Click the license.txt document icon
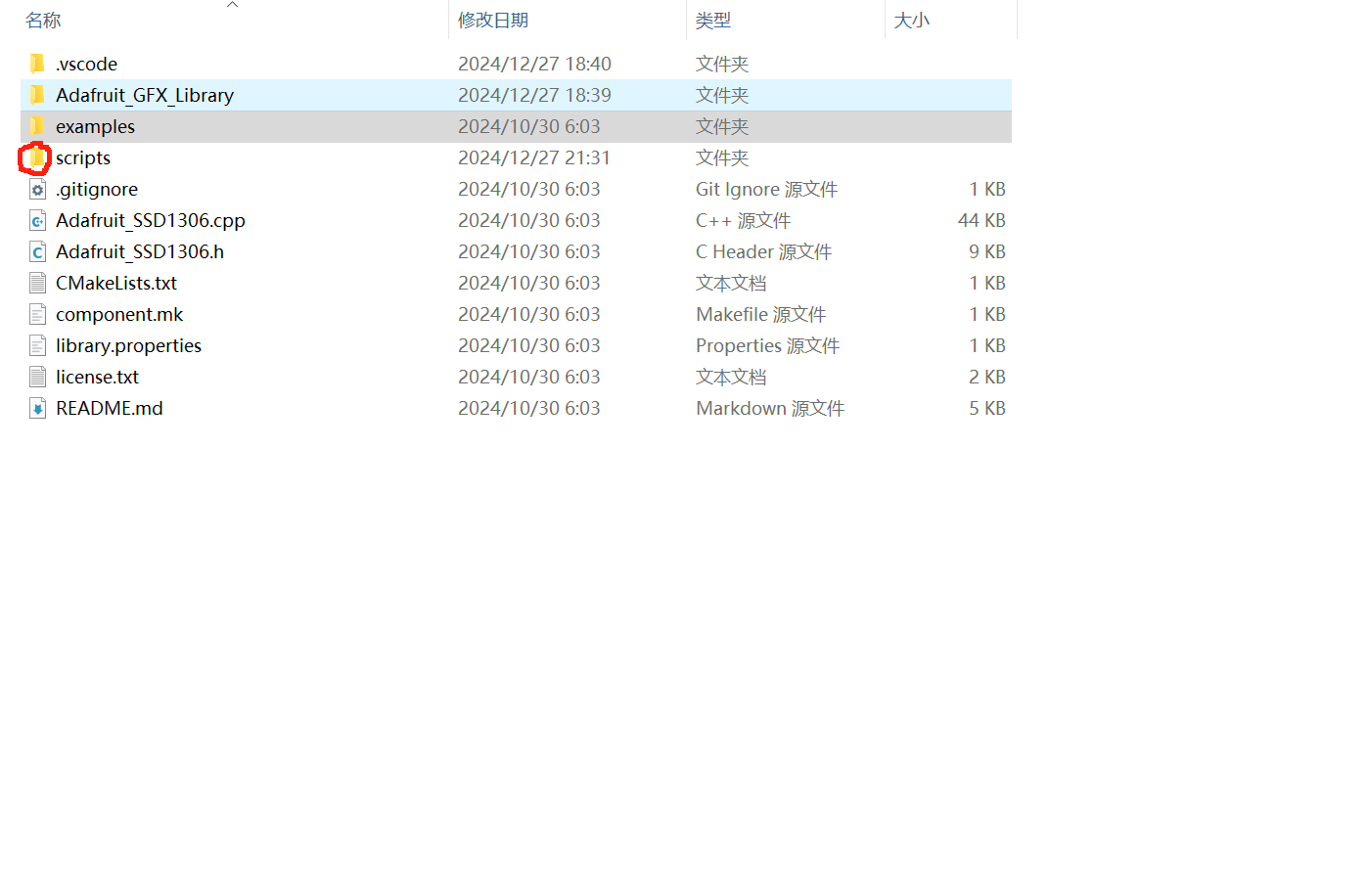1368x896 pixels. click(37, 377)
